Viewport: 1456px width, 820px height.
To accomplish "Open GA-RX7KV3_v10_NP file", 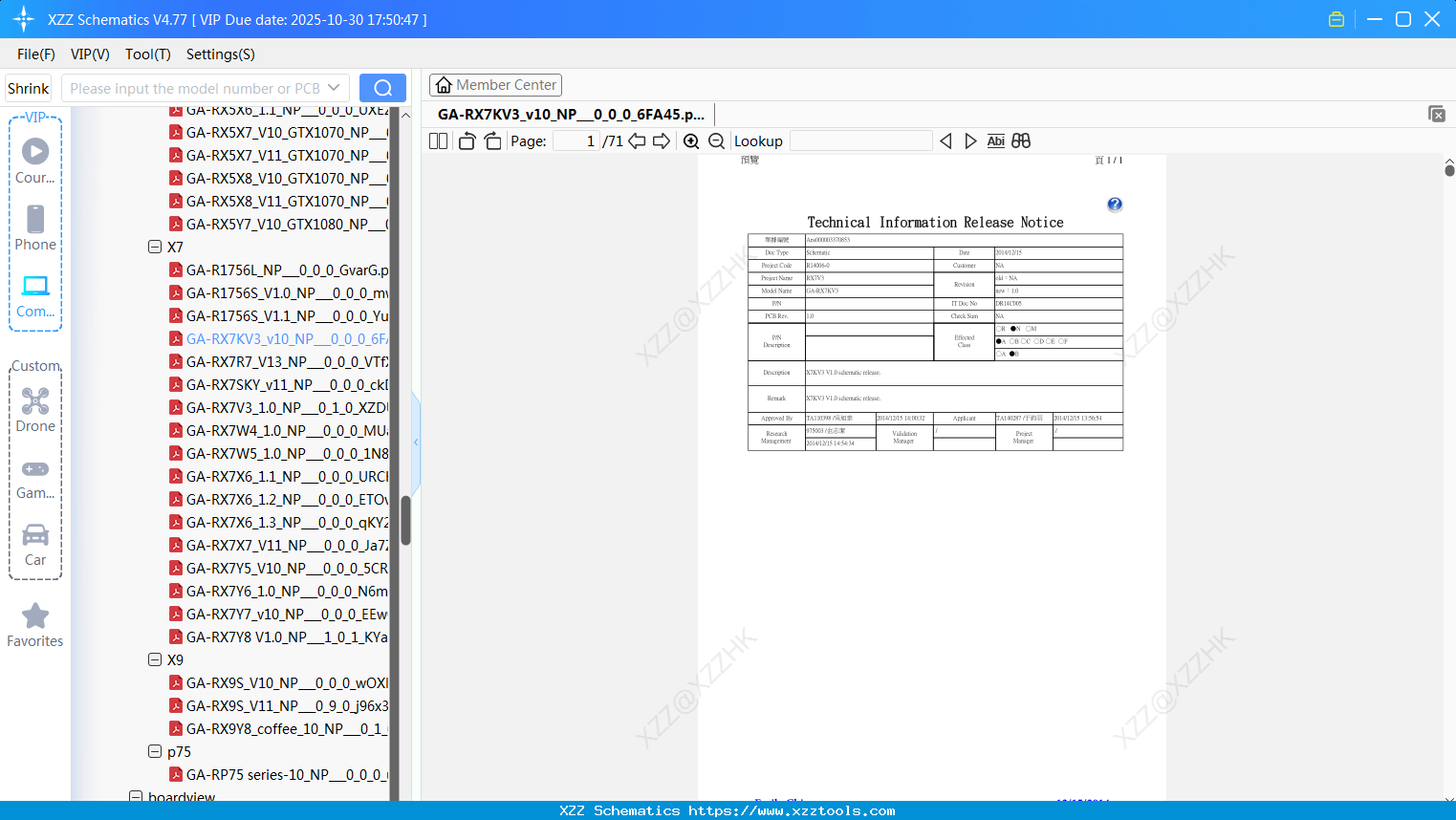I will (x=279, y=338).
